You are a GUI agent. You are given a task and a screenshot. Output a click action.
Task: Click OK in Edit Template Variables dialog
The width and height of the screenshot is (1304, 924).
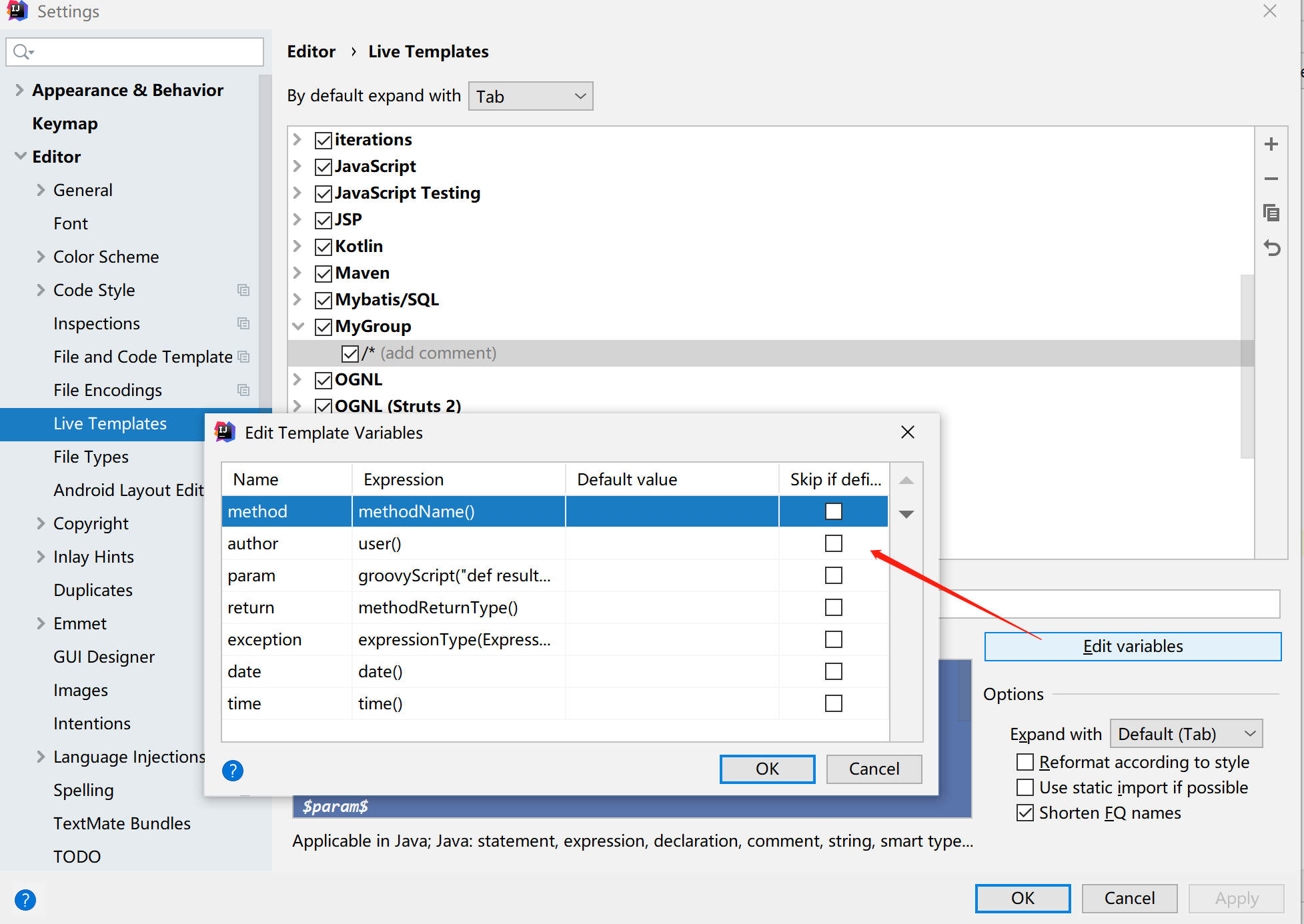coord(767,769)
